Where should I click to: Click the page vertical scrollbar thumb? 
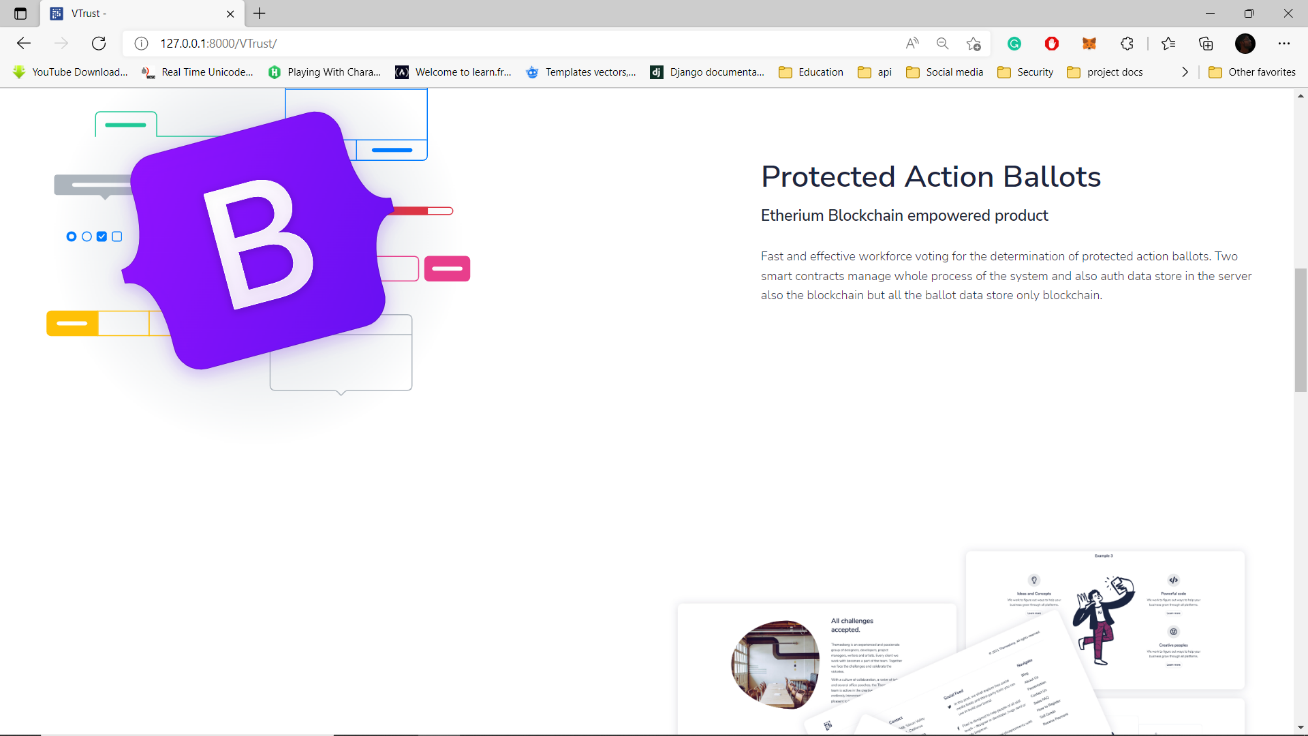(x=1300, y=330)
